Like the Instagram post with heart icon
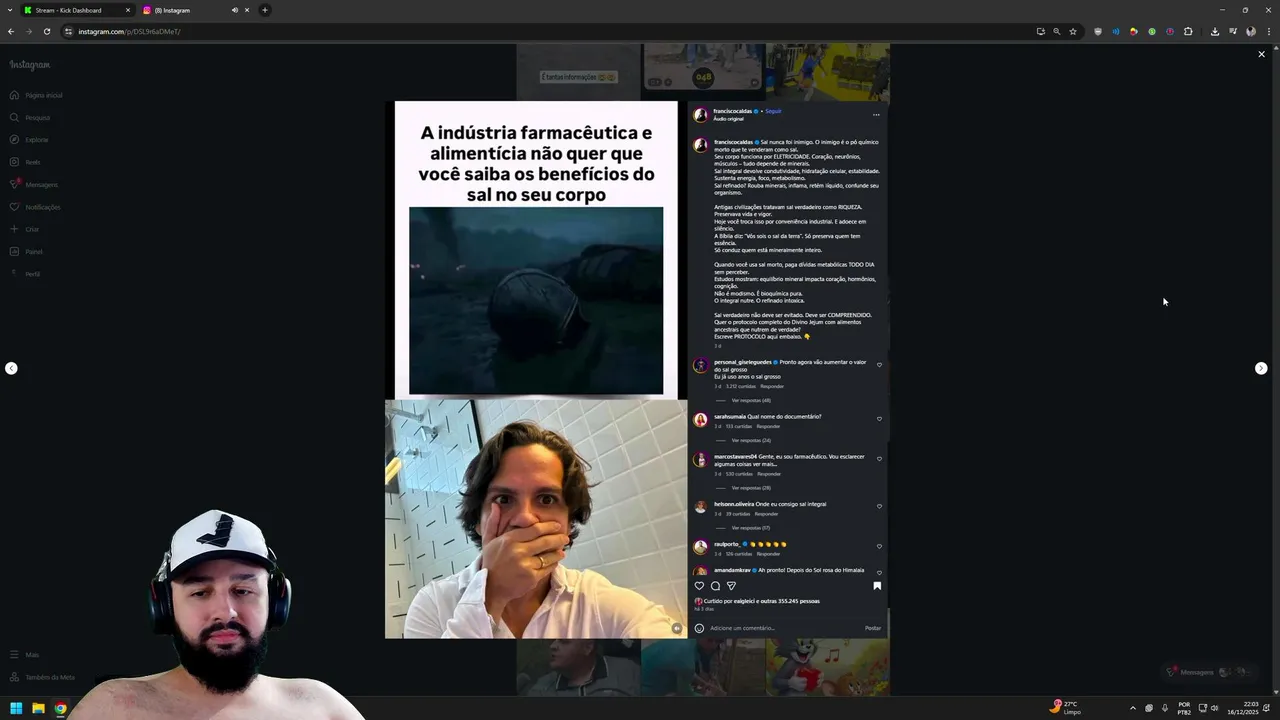Image resolution: width=1280 pixels, height=720 pixels. (699, 586)
